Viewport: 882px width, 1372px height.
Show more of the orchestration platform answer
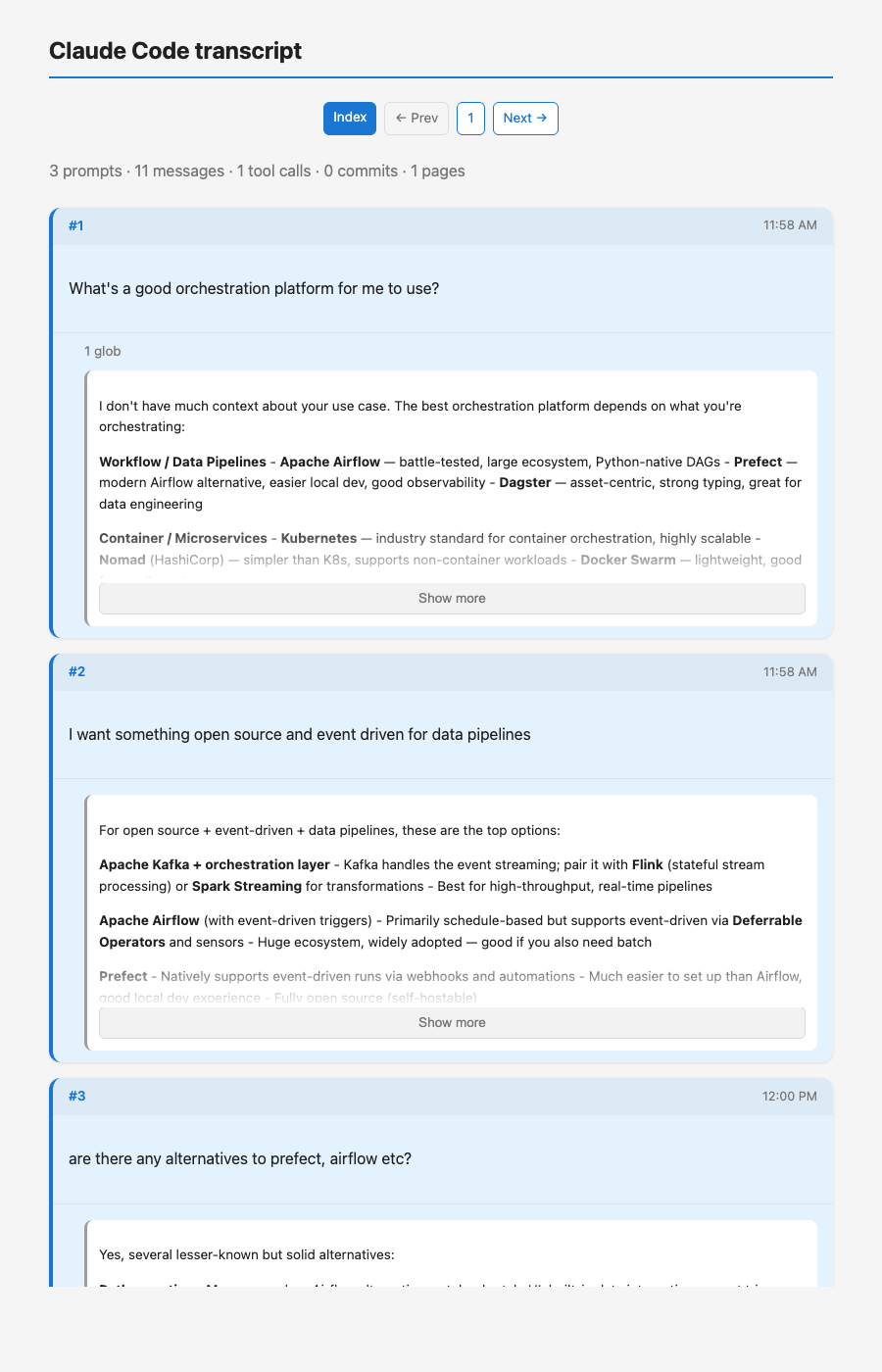coord(452,598)
